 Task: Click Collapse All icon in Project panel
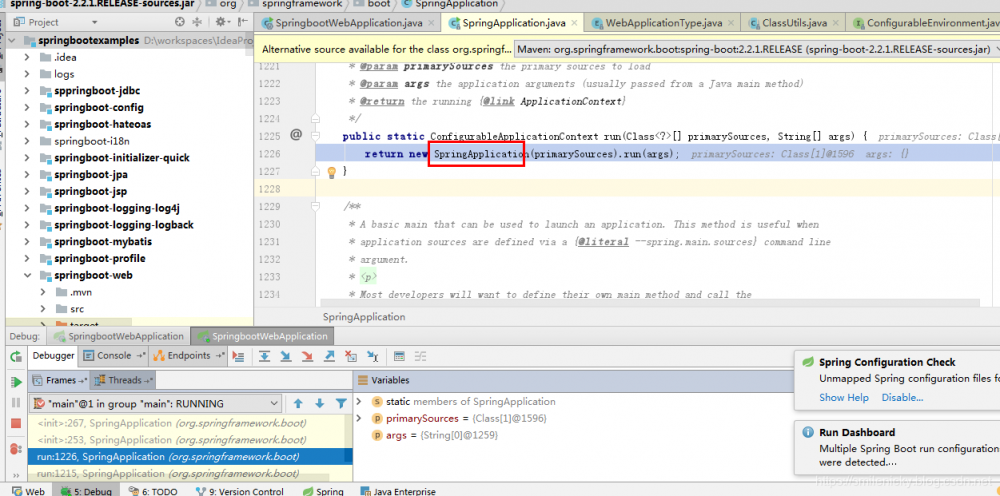point(197,22)
